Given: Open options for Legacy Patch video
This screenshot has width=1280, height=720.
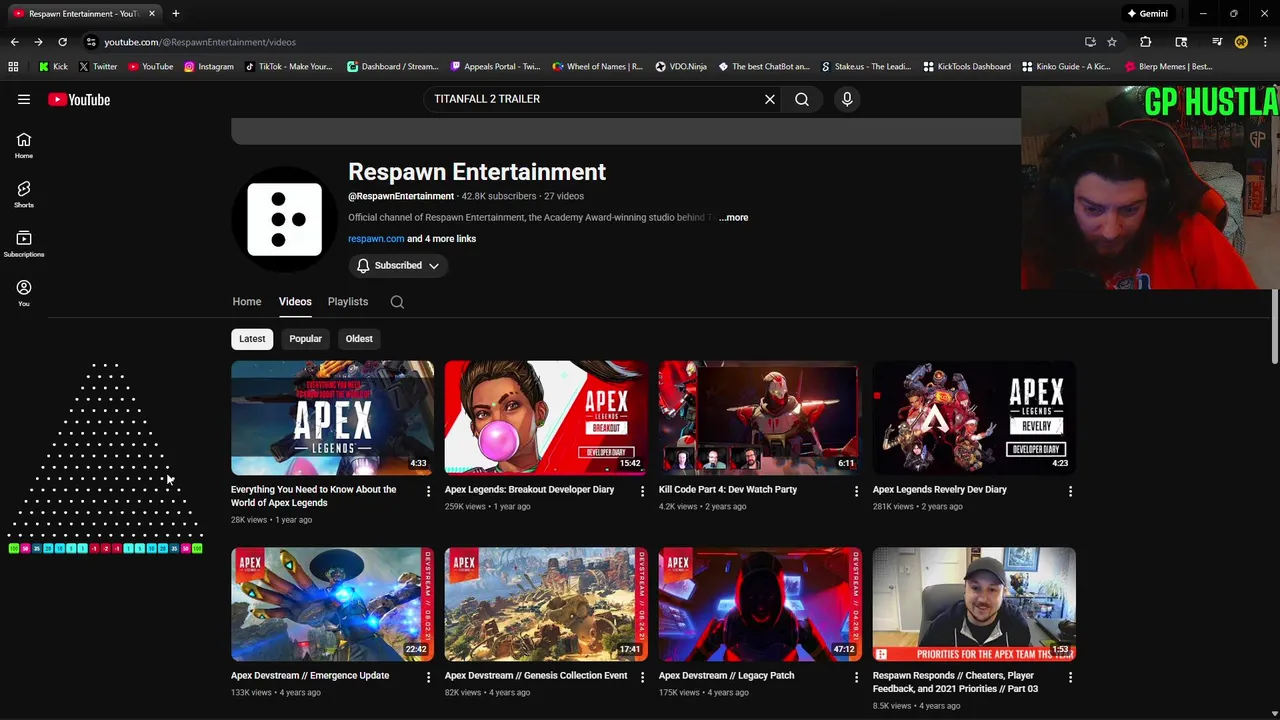Looking at the screenshot, I should (x=856, y=677).
